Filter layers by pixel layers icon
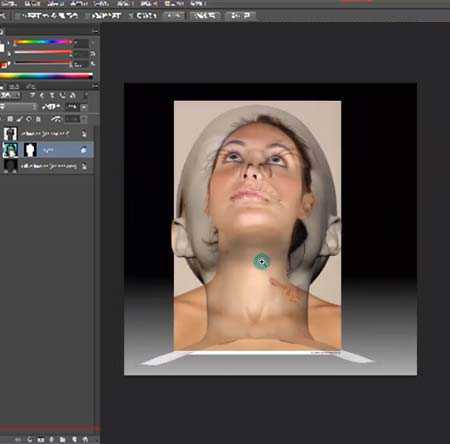This screenshot has height=444, width=450. [32, 95]
